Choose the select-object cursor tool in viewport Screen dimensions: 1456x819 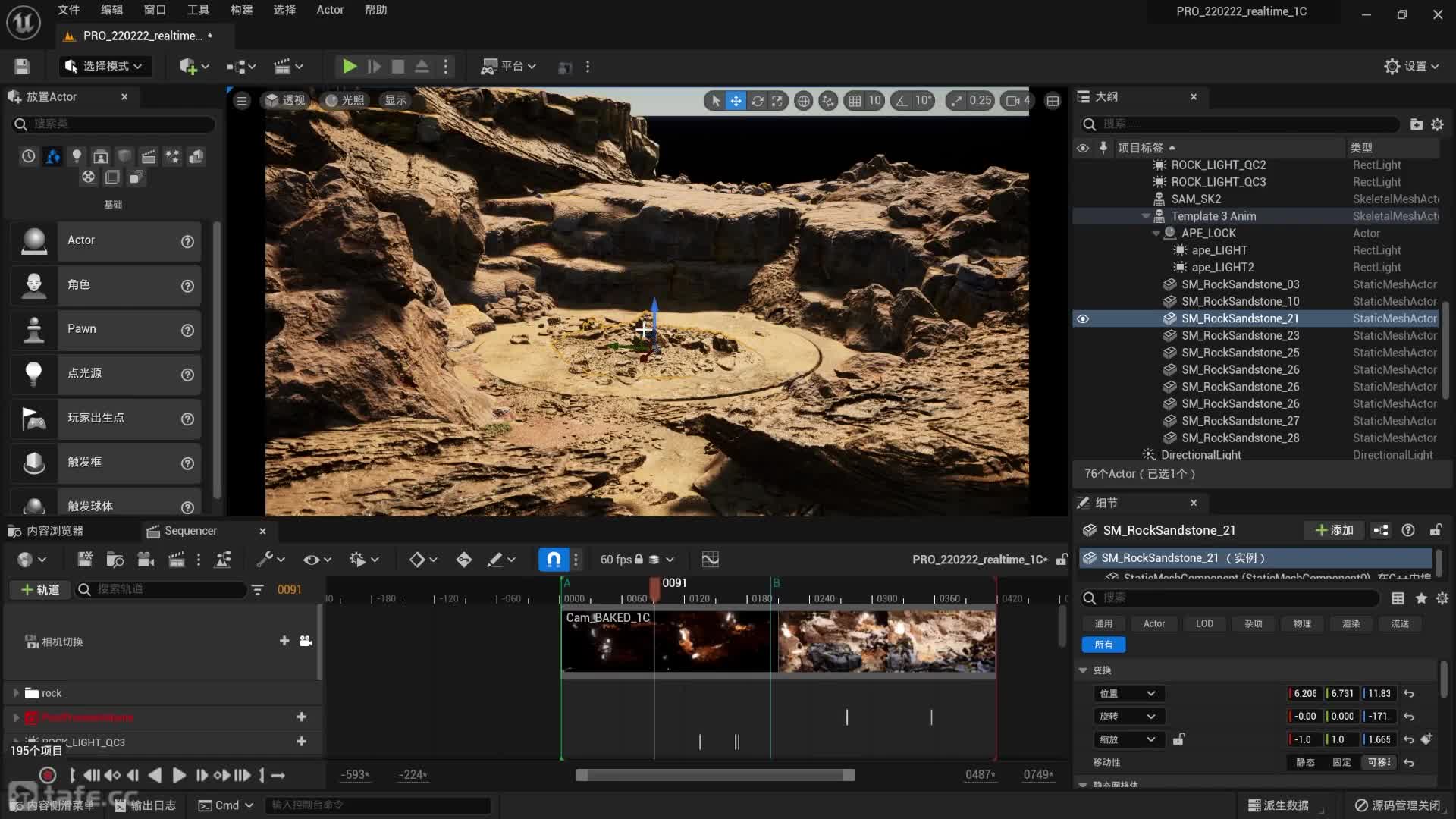tap(715, 100)
